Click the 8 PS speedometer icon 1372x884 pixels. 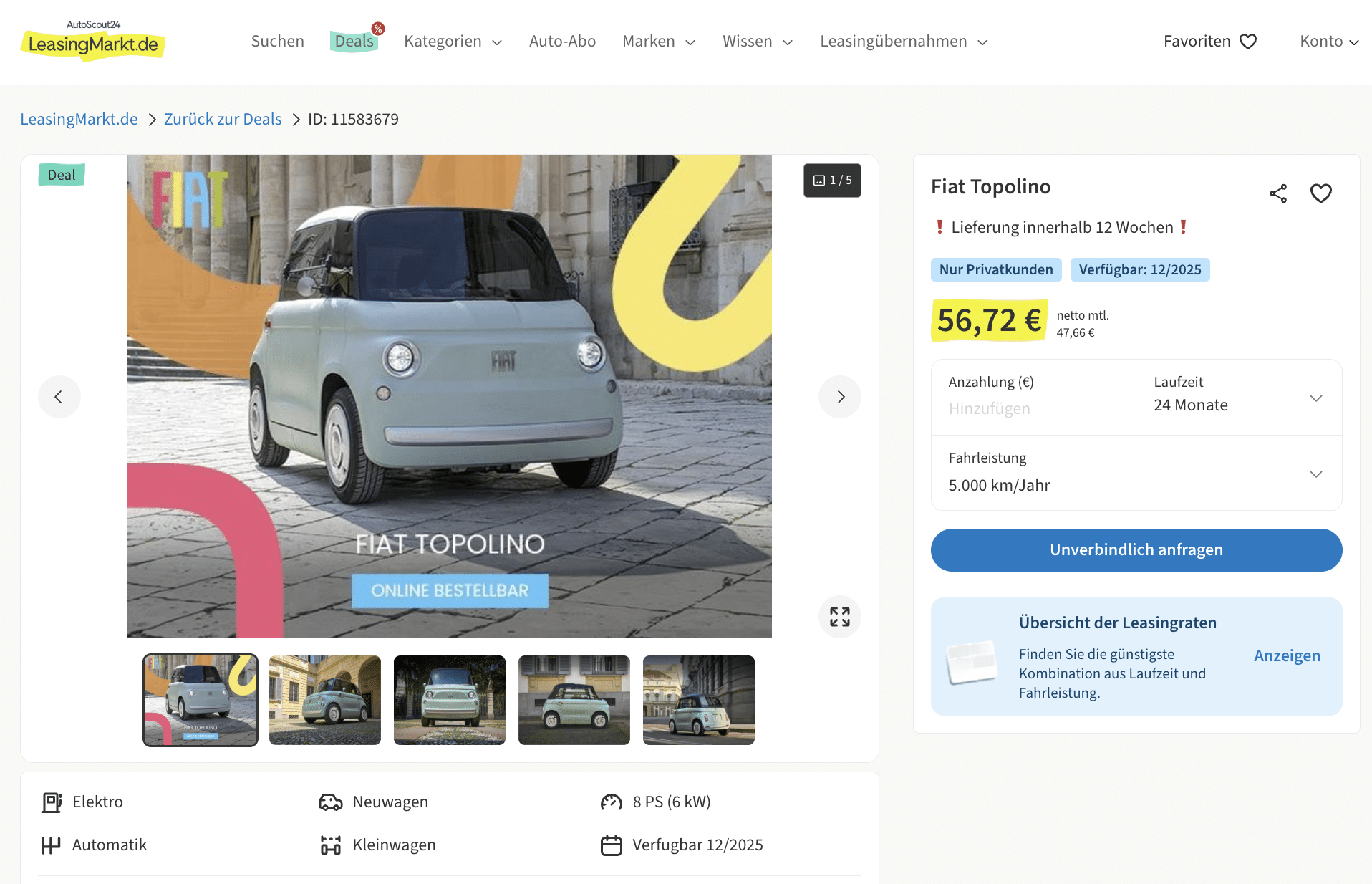click(x=612, y=802)
